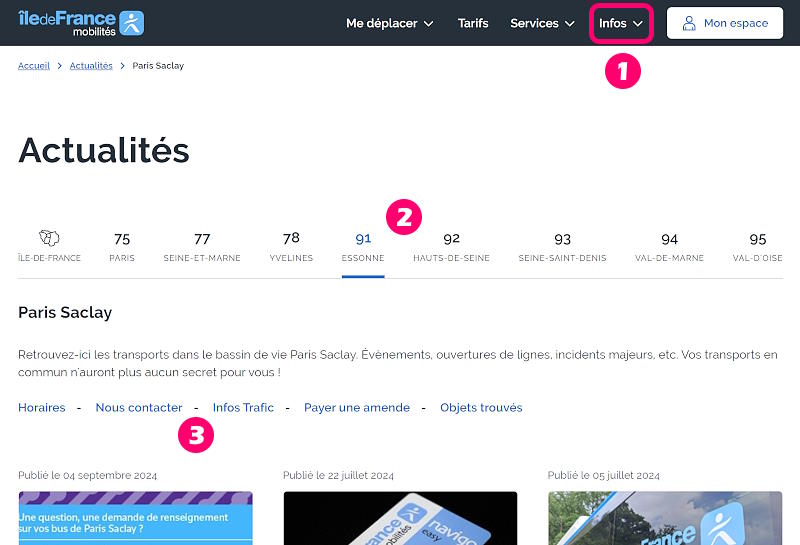Click the Mon espace button
The image size is (800, 545).
point(724,23)
